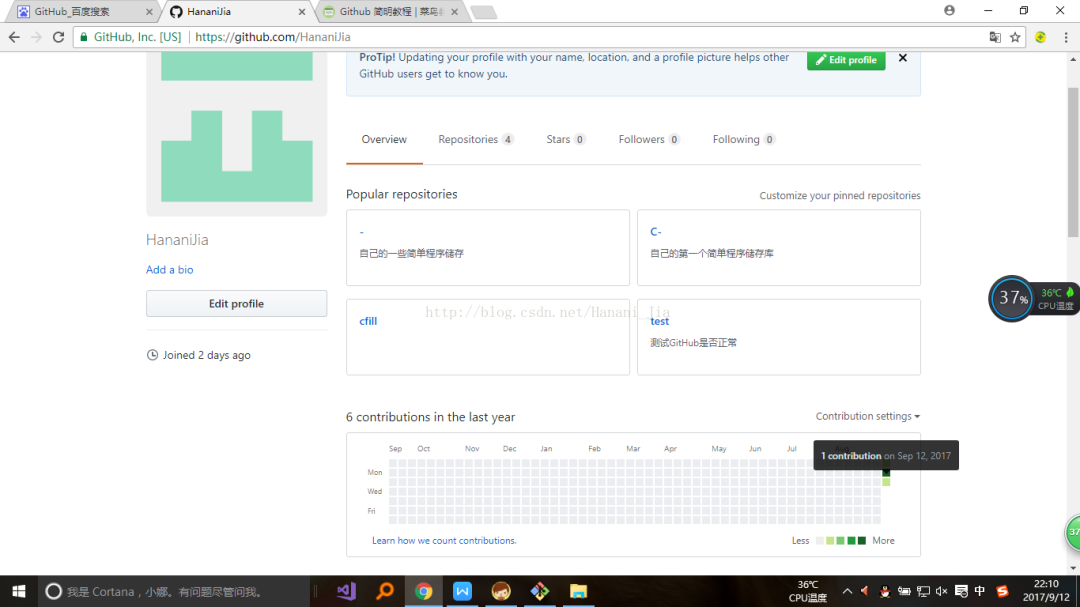Open the C- repository link
Image resolution: width=1080 pixels, height=607 pixels.
tap(656, 232)
